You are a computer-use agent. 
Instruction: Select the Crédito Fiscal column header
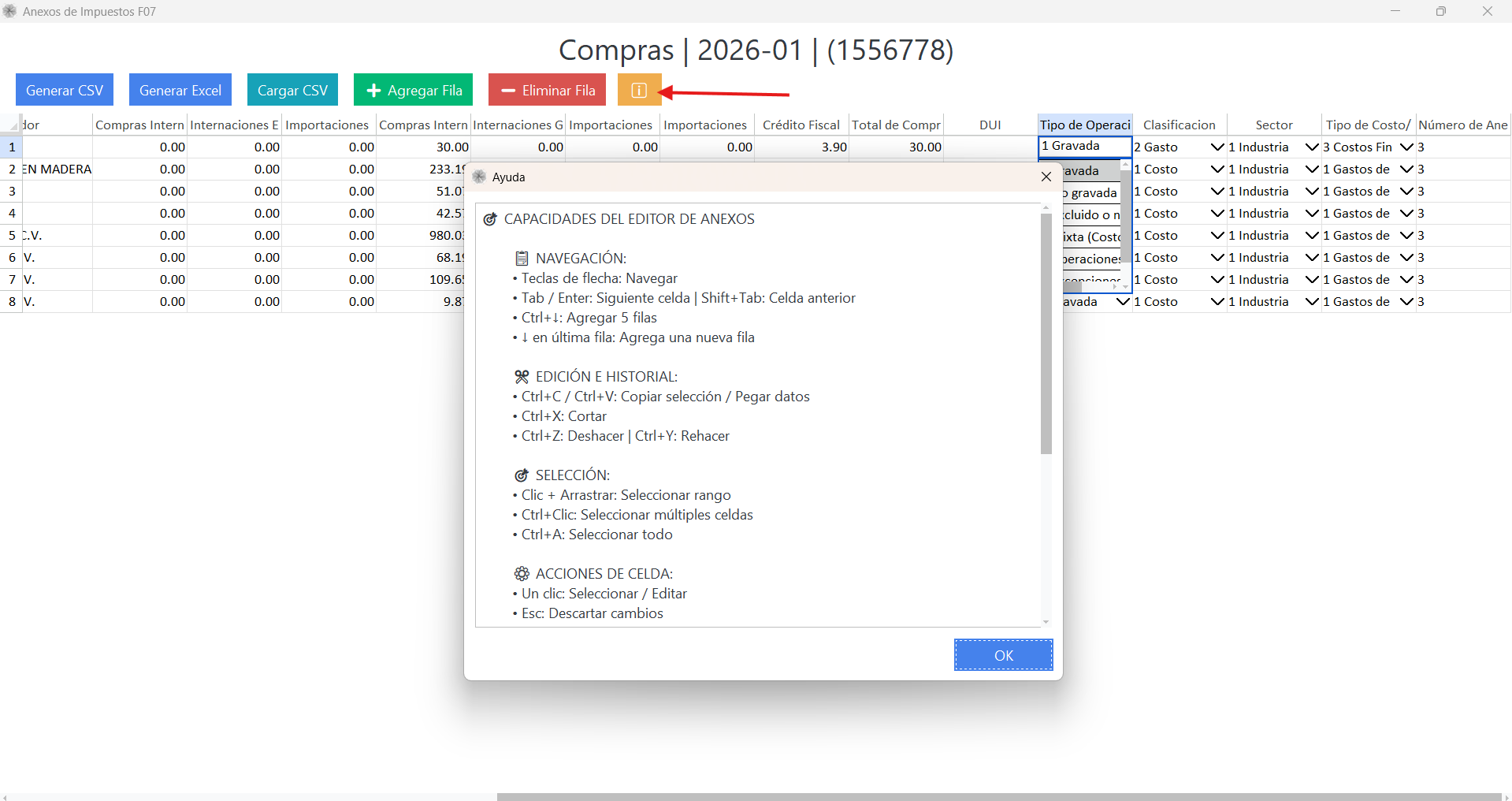click(801, 125)
